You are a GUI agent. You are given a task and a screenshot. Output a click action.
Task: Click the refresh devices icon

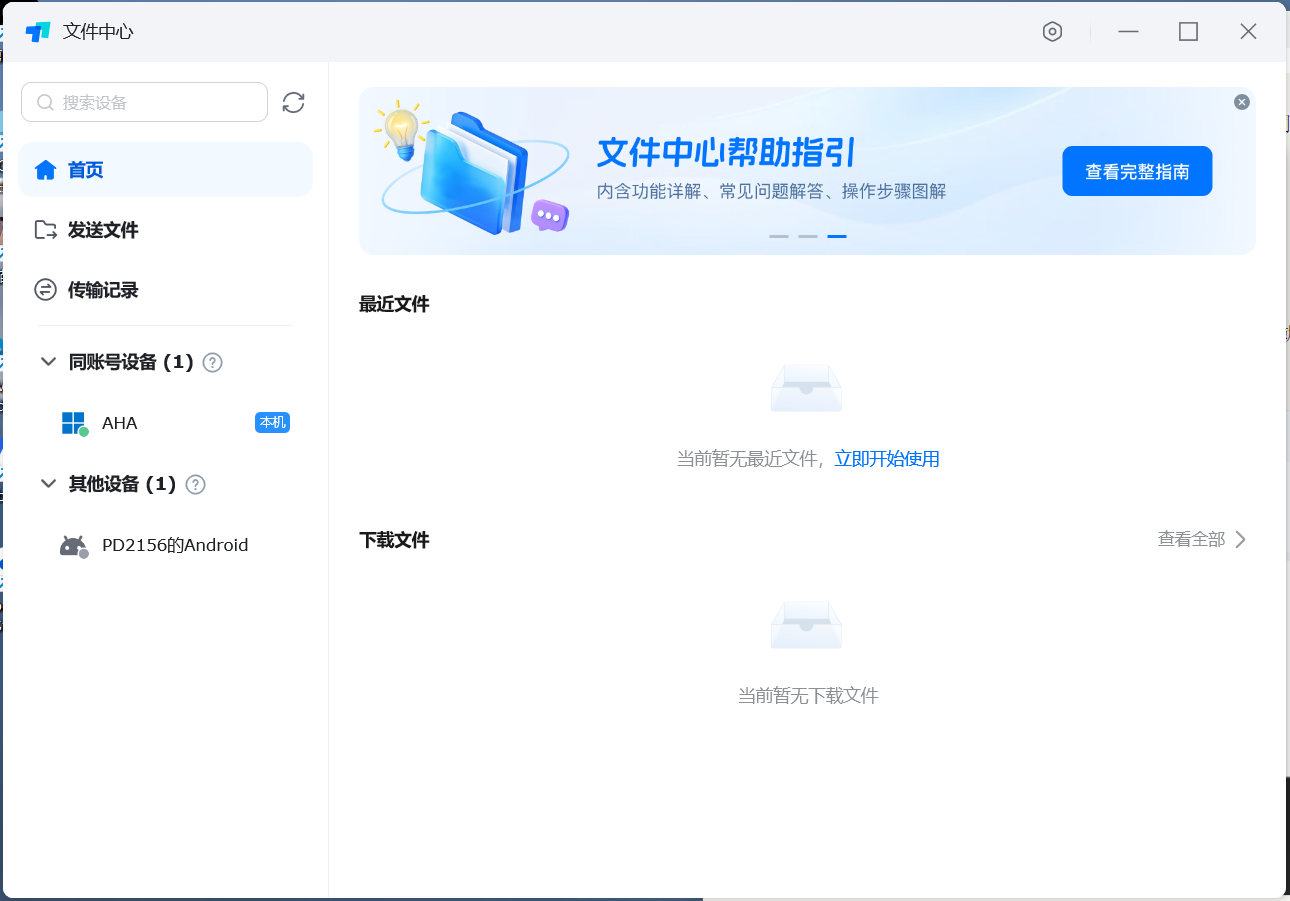(293, 102)
